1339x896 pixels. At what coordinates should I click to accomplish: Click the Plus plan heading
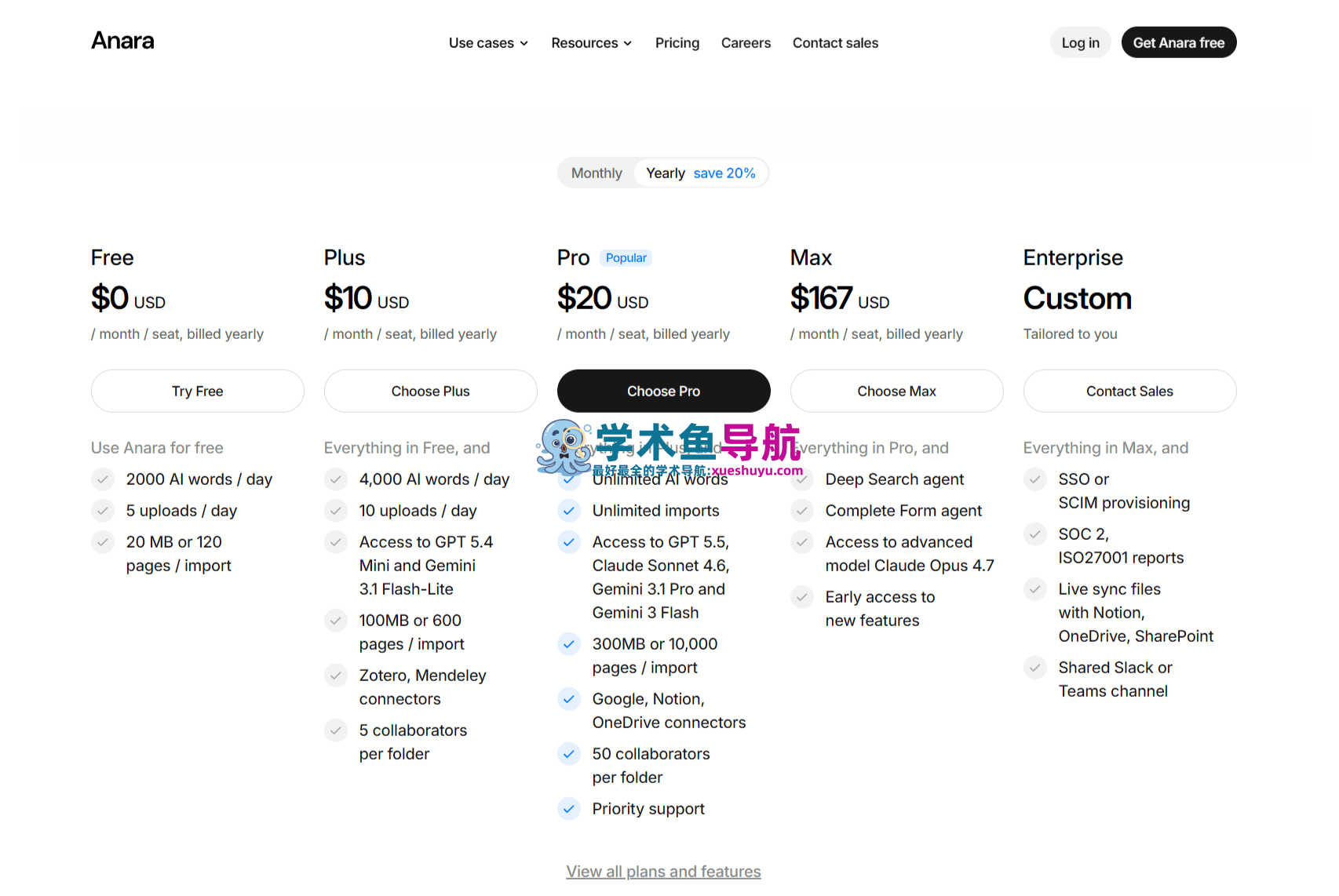[x=345, y=258]
